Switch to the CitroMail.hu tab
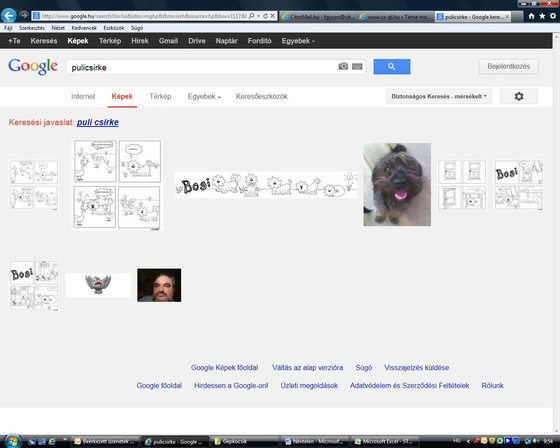This screenshot has height=448, width=560. point(318,17)
